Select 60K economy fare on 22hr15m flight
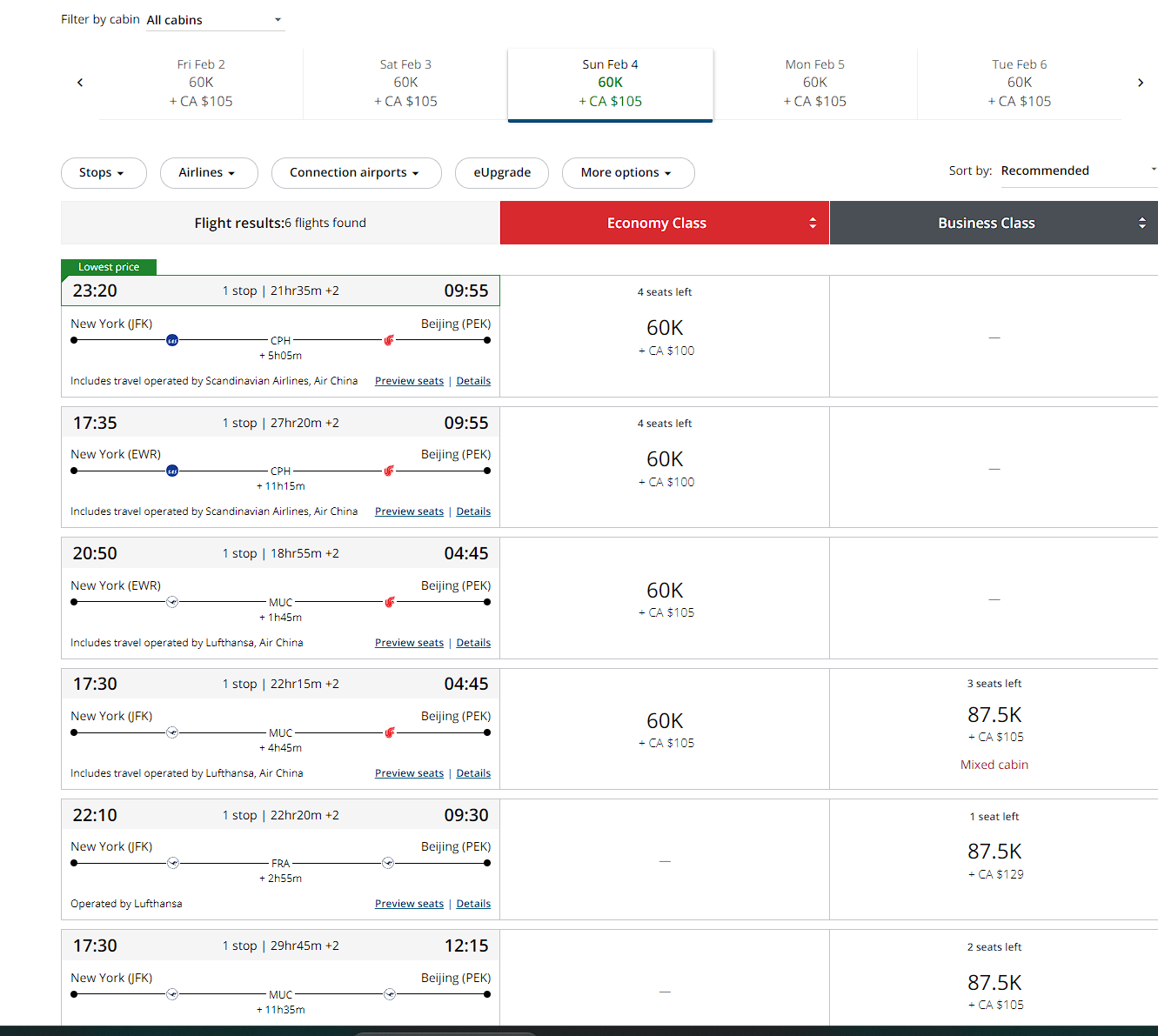The image size is (1158, 1036). tap(665, 729)
